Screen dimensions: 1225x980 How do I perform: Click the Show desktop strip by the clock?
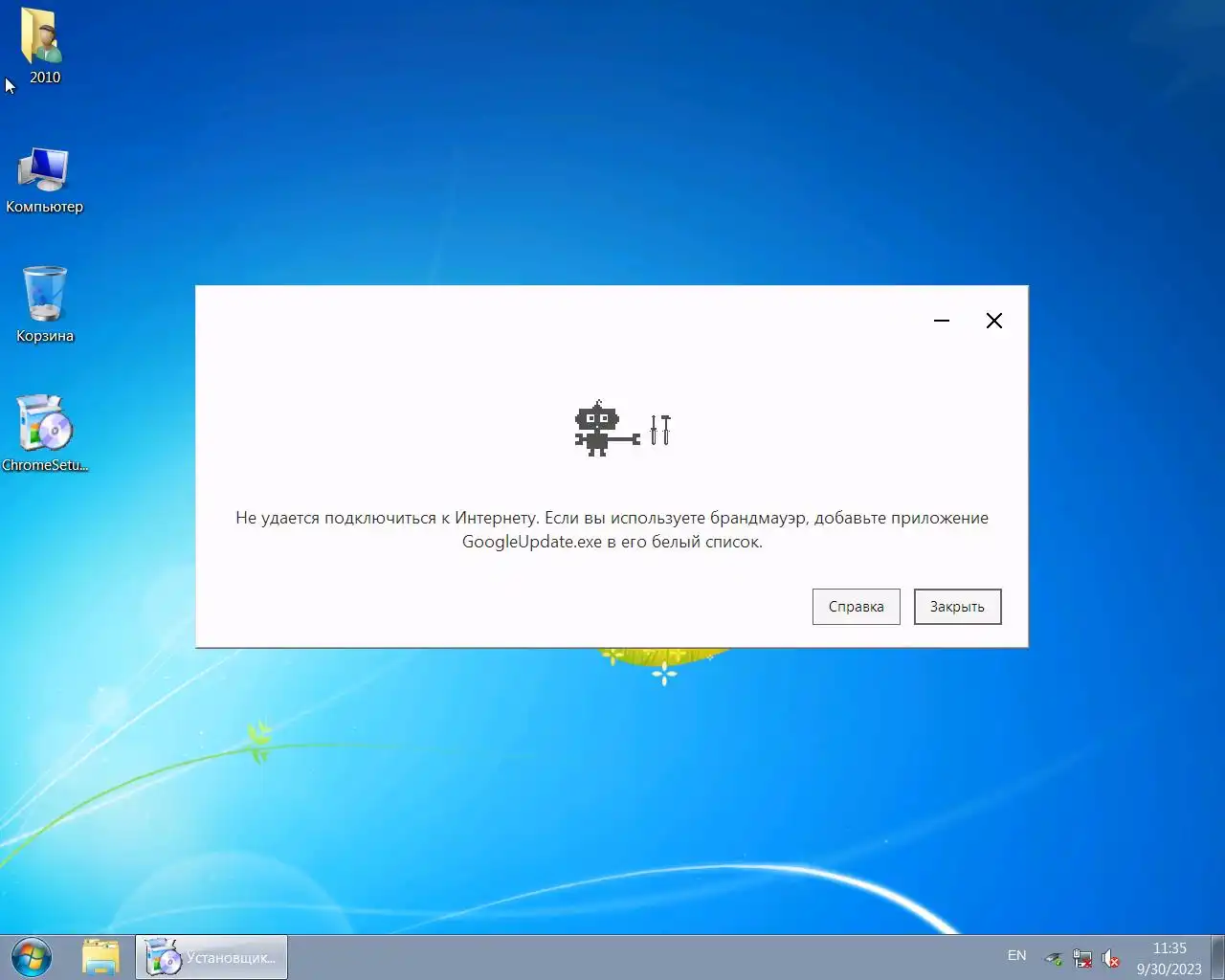1217,957
